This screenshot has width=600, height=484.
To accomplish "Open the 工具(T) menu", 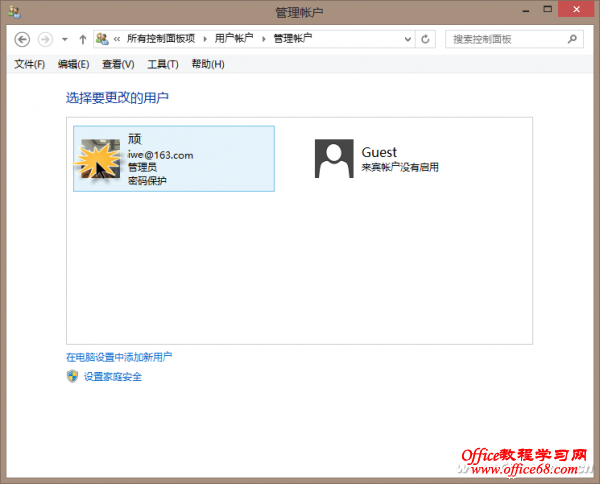I will [x=163, y=64].
